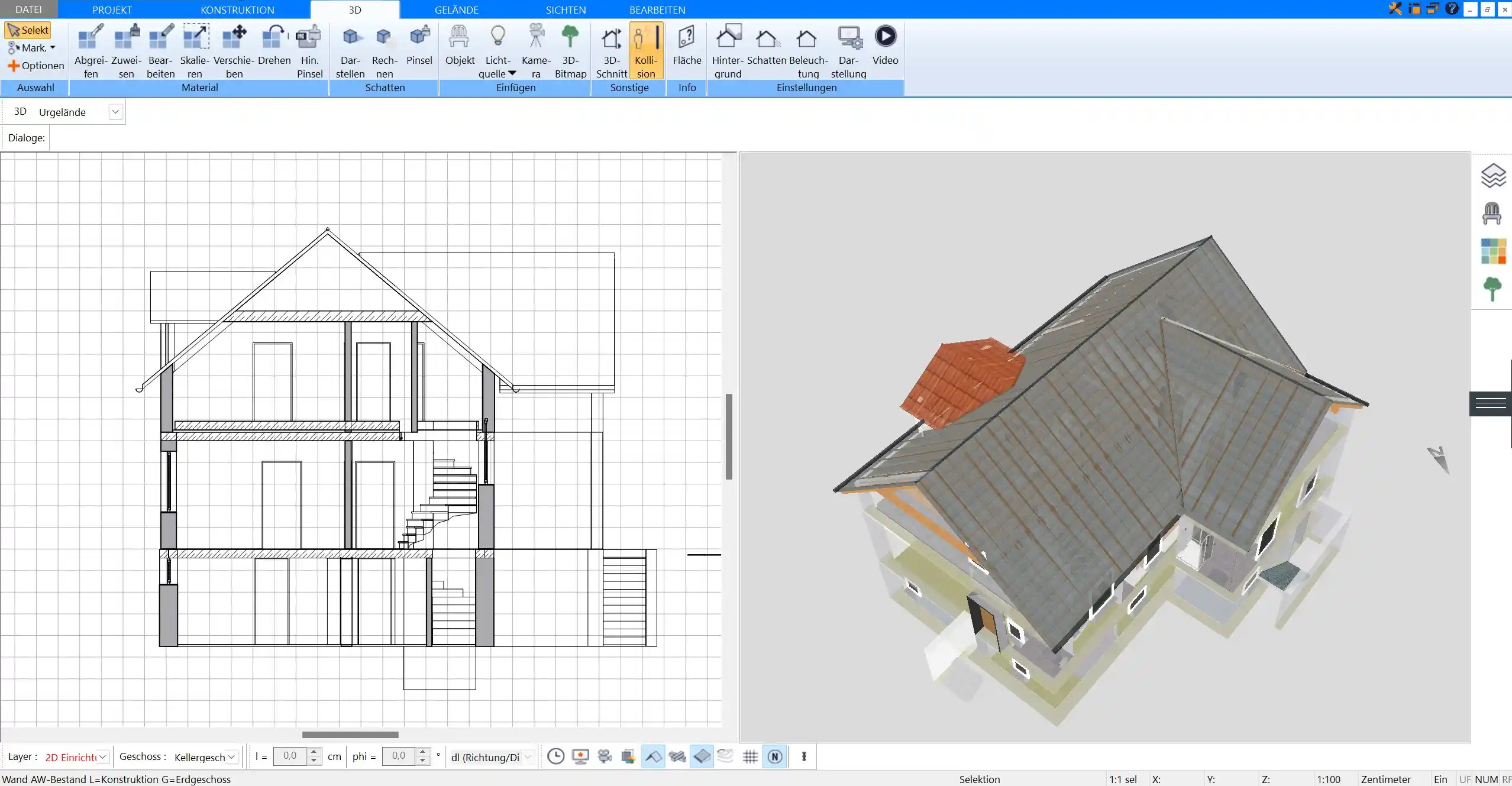Open the colored materials sidebar icon
1512x786 pixels.
[1493, 251]
